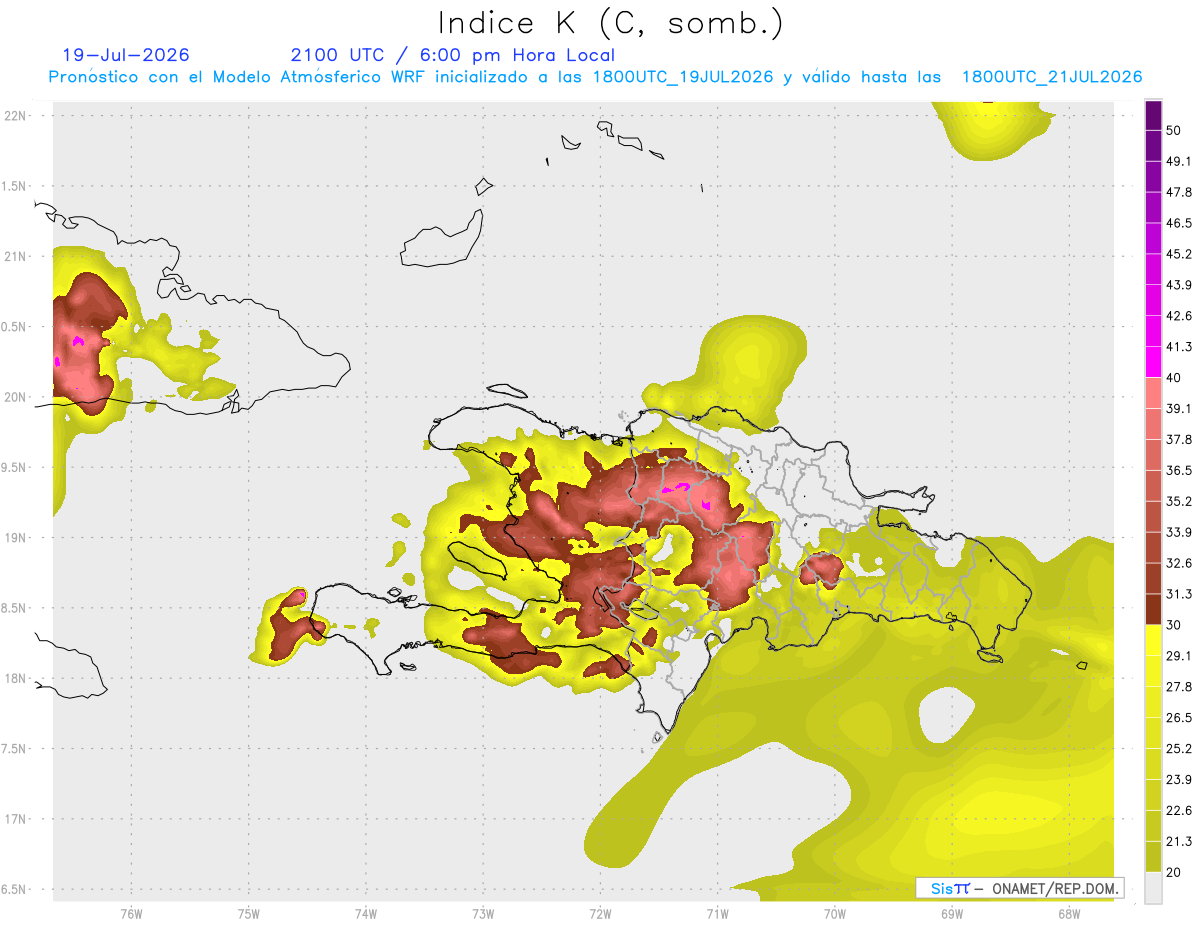This screenshot has height=927, width=1200.
Task: Click the colorbar value "45.2"
Action: point(1178,254)
